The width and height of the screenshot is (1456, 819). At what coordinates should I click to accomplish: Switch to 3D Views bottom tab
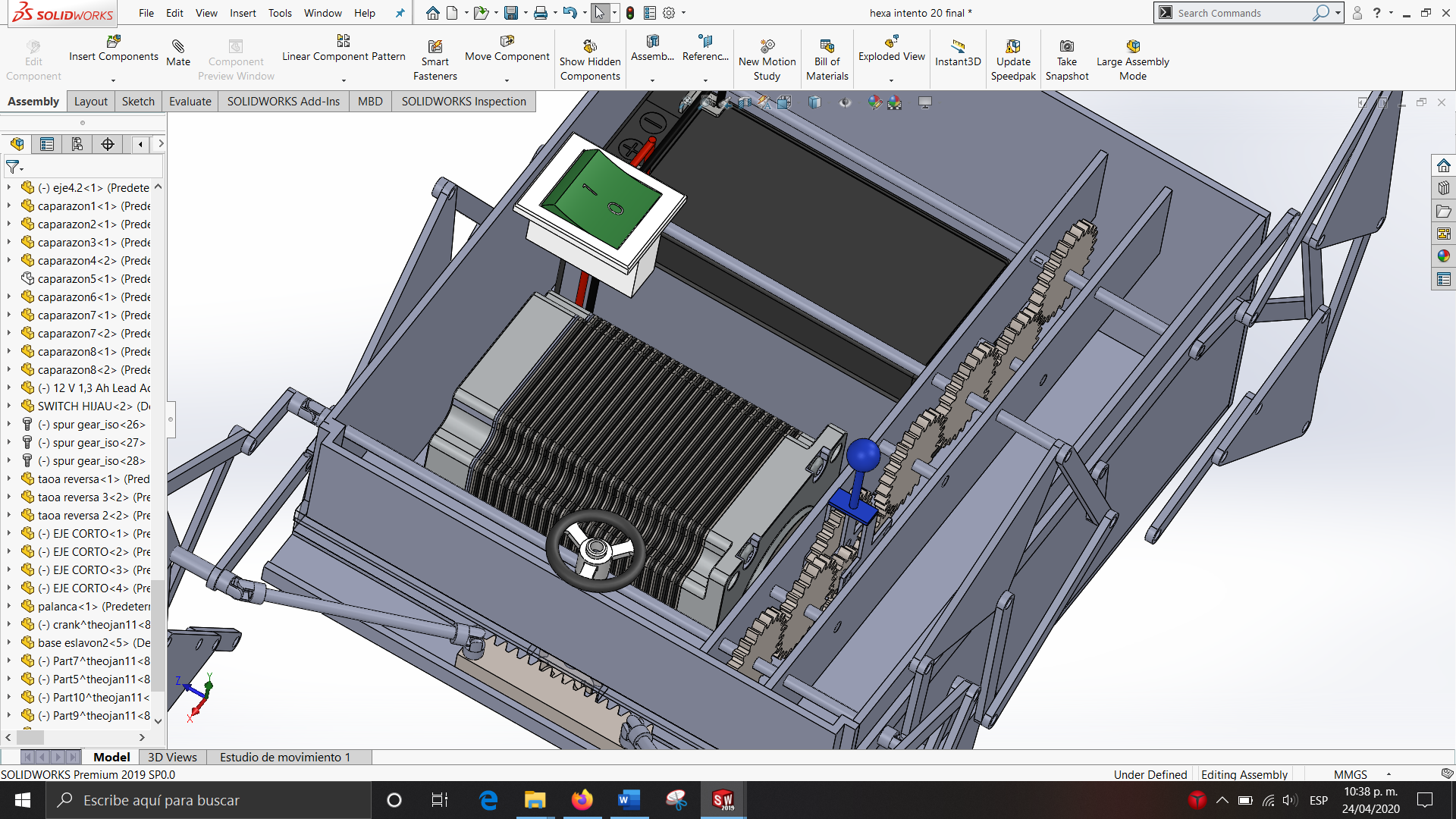click(172, 757)
